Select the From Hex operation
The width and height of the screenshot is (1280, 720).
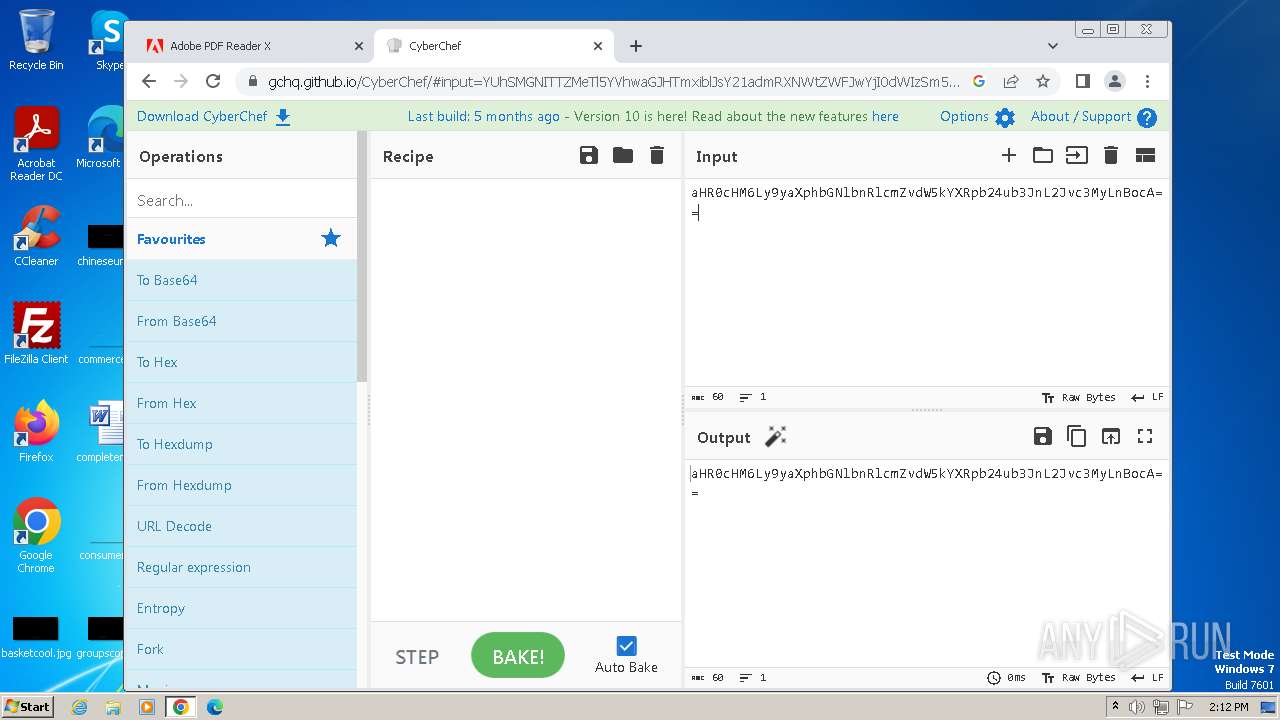tap(241, 403)
